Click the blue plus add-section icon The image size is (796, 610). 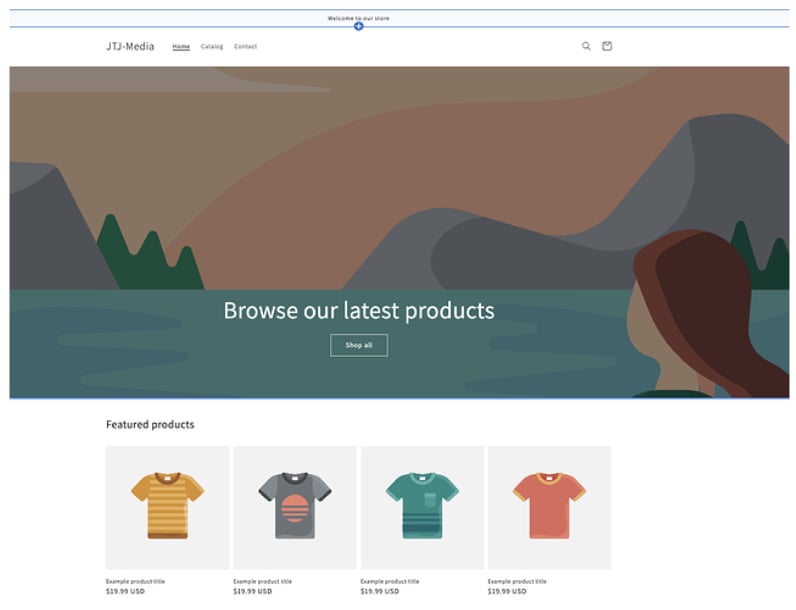click(358, 26)
